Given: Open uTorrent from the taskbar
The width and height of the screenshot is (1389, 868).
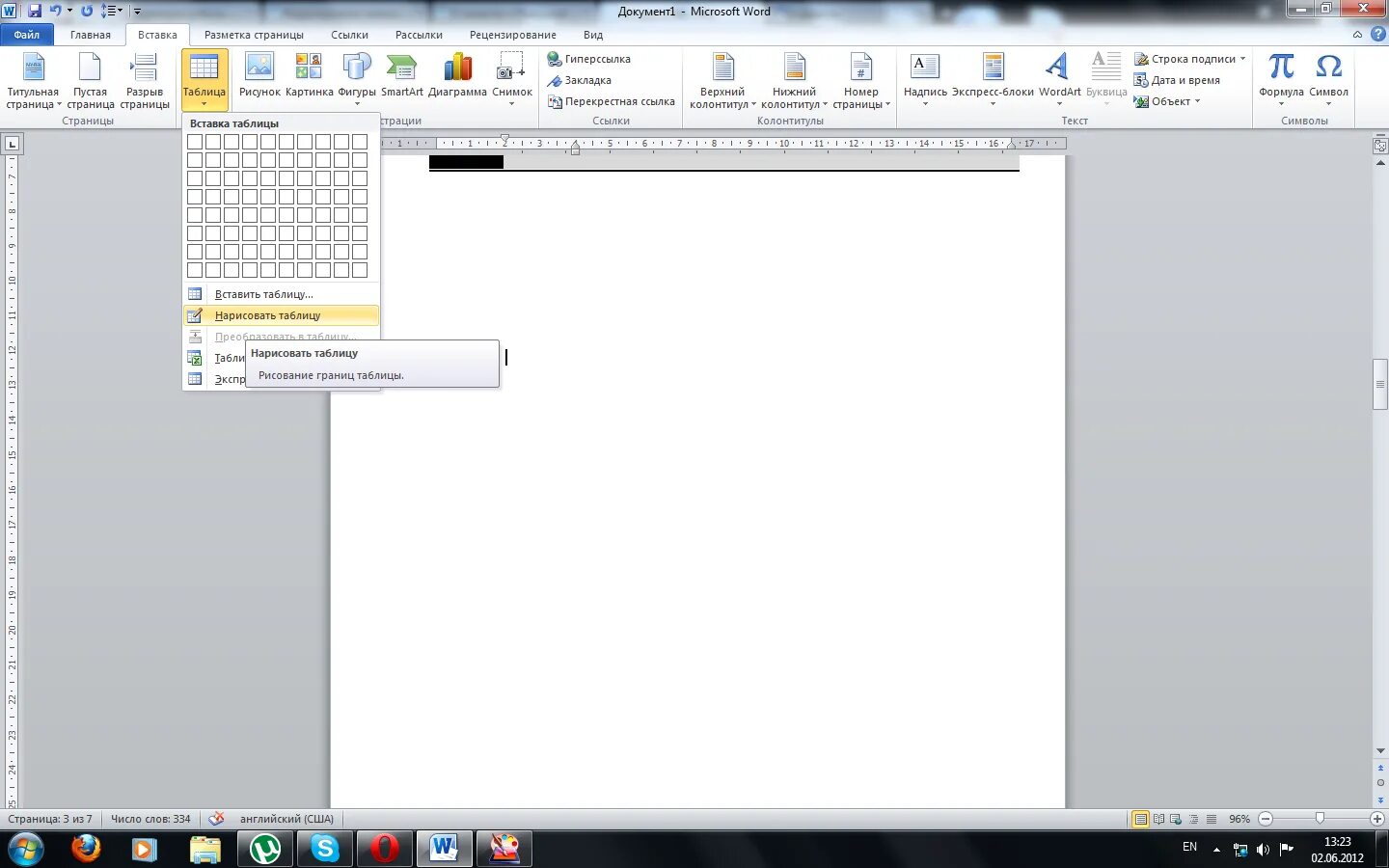Looking at the screenshot, I should [x=265, y=849].
